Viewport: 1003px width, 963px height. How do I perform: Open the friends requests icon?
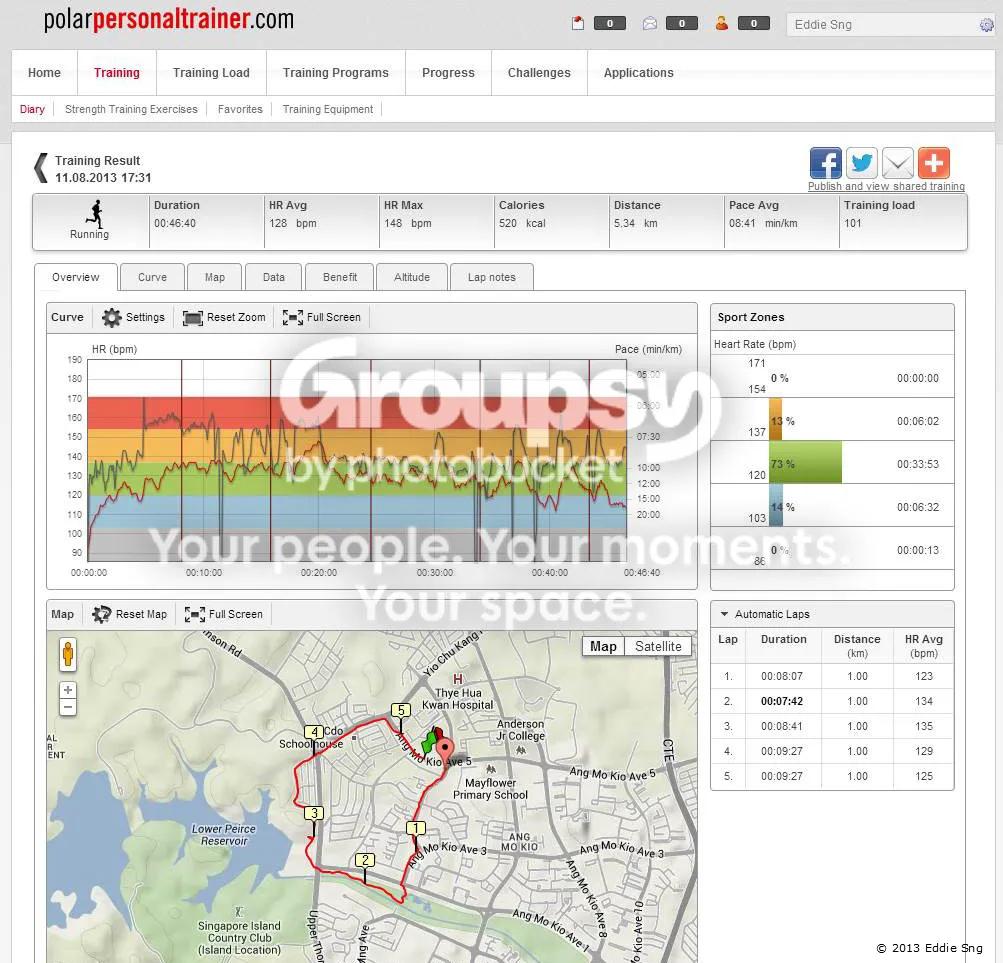tap(722, 24)
